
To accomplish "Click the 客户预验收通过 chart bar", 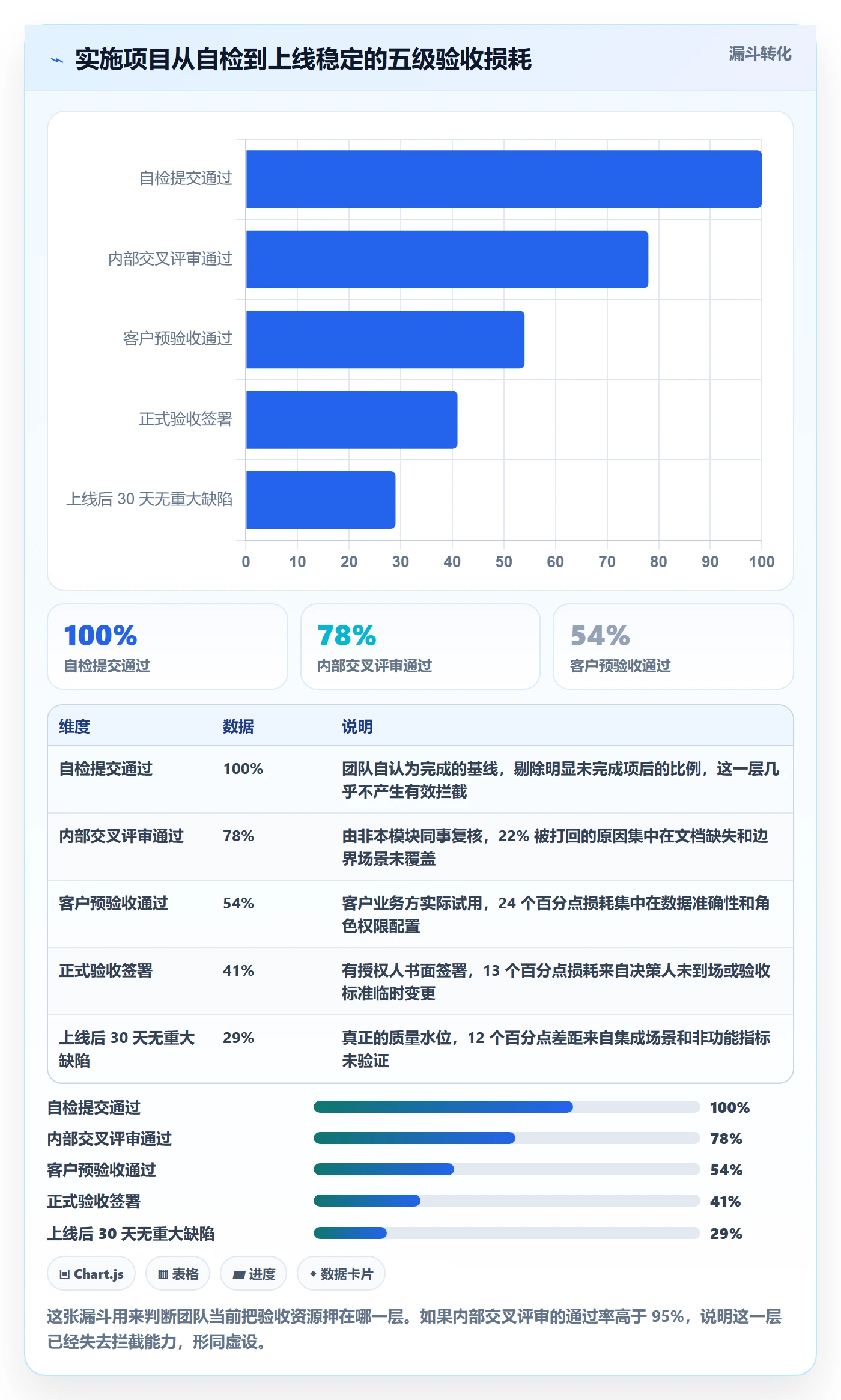I will tap(385, 339).
